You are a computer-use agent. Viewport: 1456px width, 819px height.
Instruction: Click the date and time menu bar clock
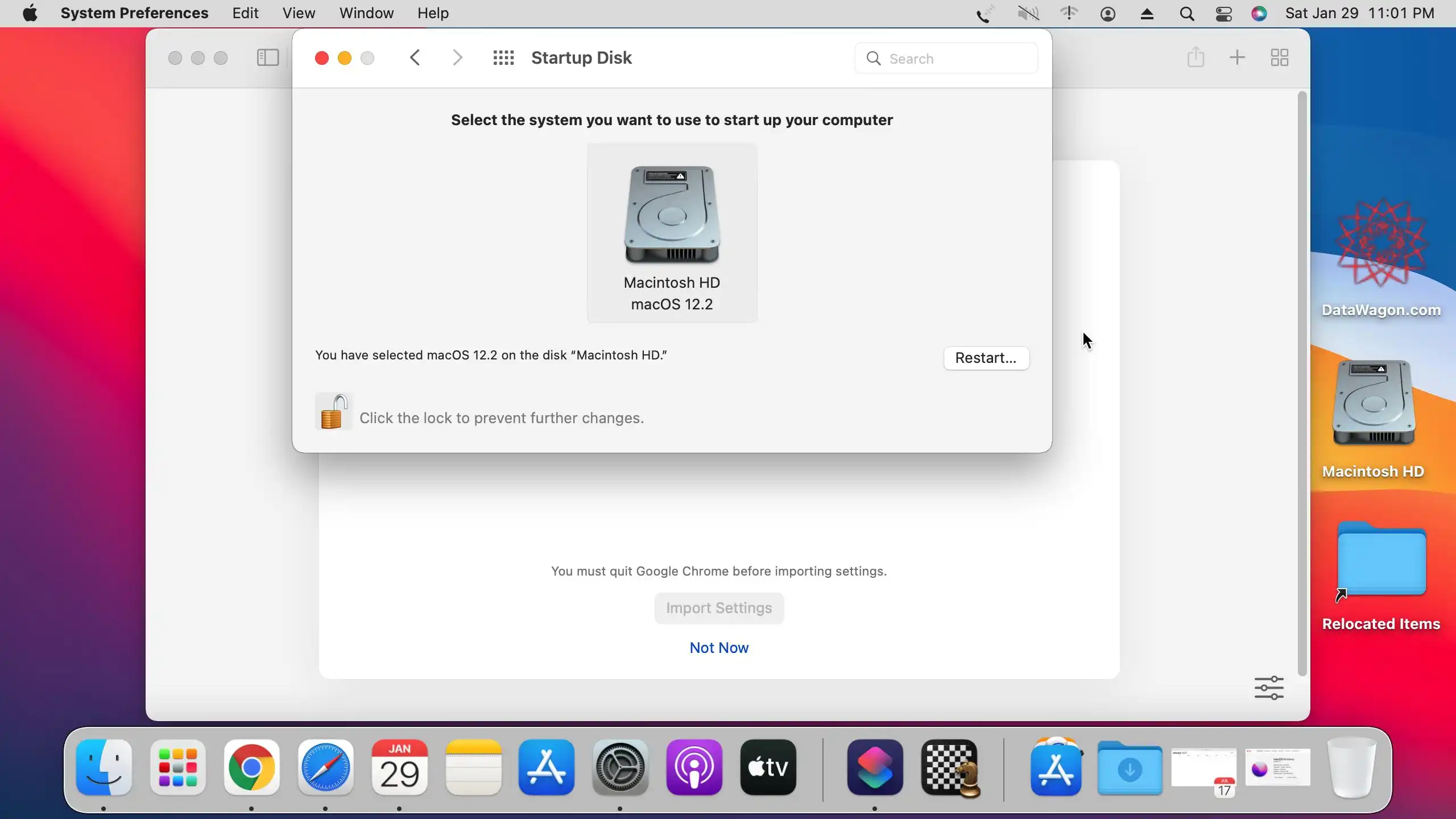click(x=1359, y=13)
